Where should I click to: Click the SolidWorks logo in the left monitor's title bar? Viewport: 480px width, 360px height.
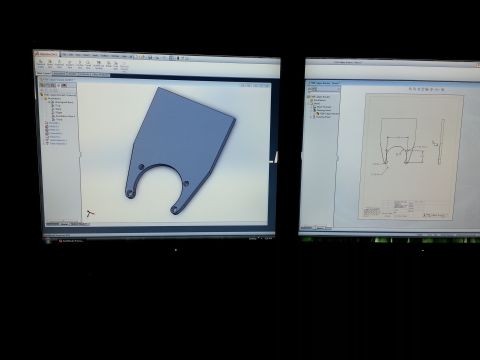click(x=47, y=53)
